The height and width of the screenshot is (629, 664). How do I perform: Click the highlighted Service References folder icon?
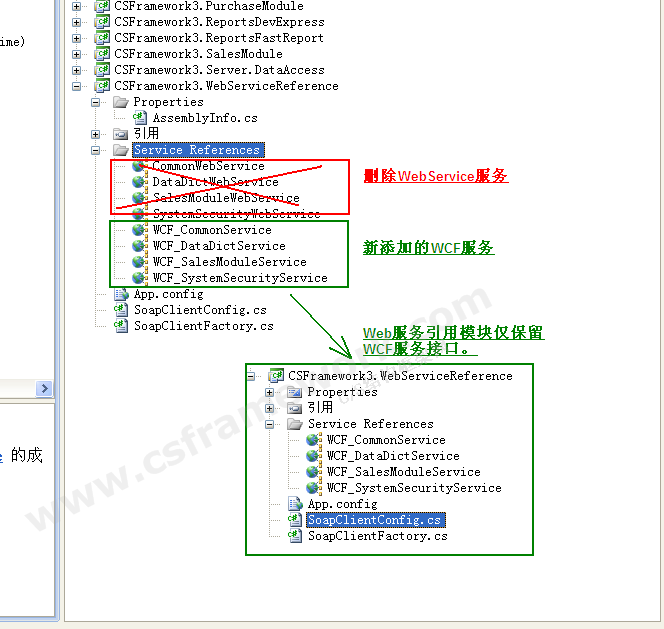pos(120,150)
